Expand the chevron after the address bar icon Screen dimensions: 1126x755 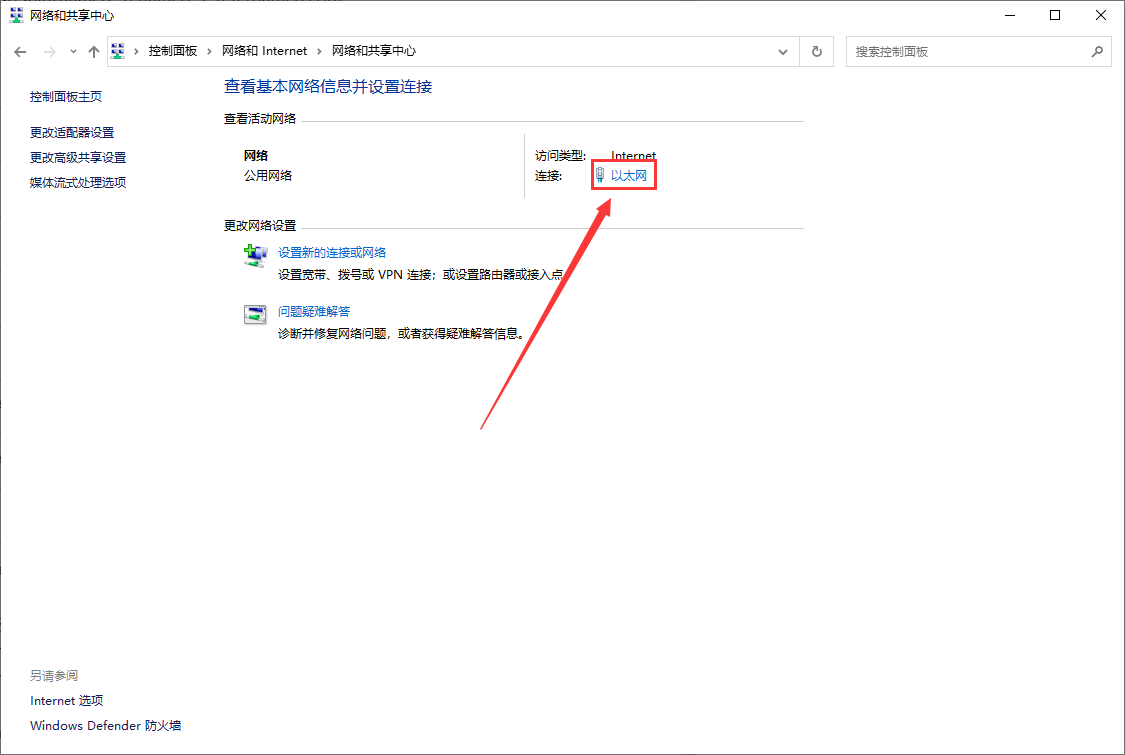(x=136, y=51)
